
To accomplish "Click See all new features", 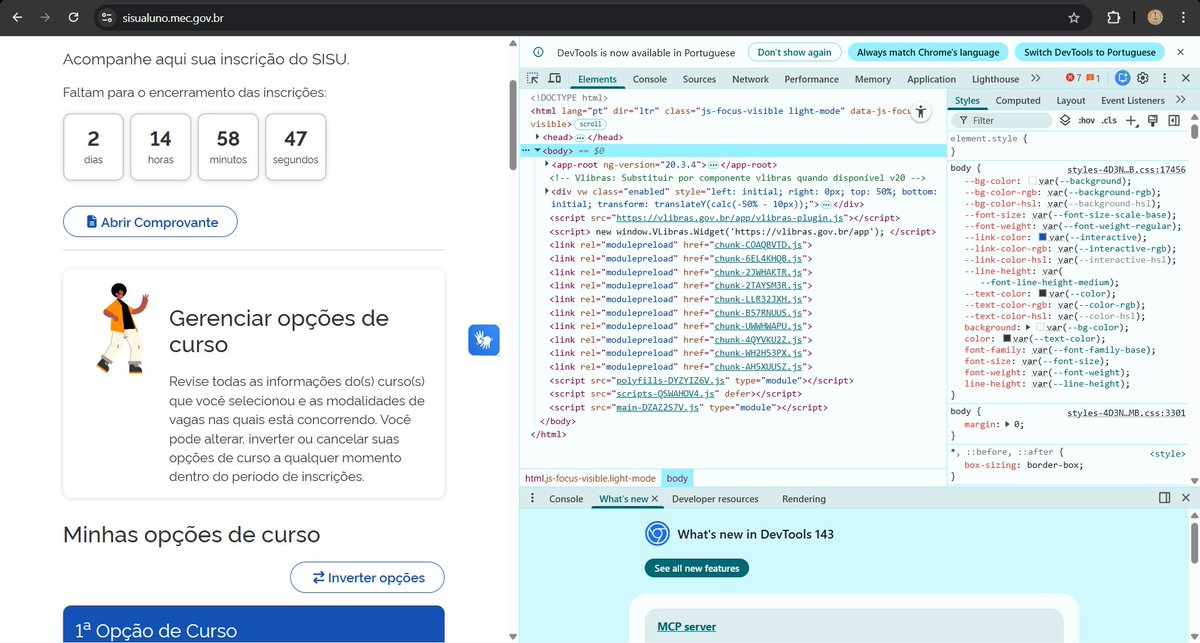I will pos(697,568).
